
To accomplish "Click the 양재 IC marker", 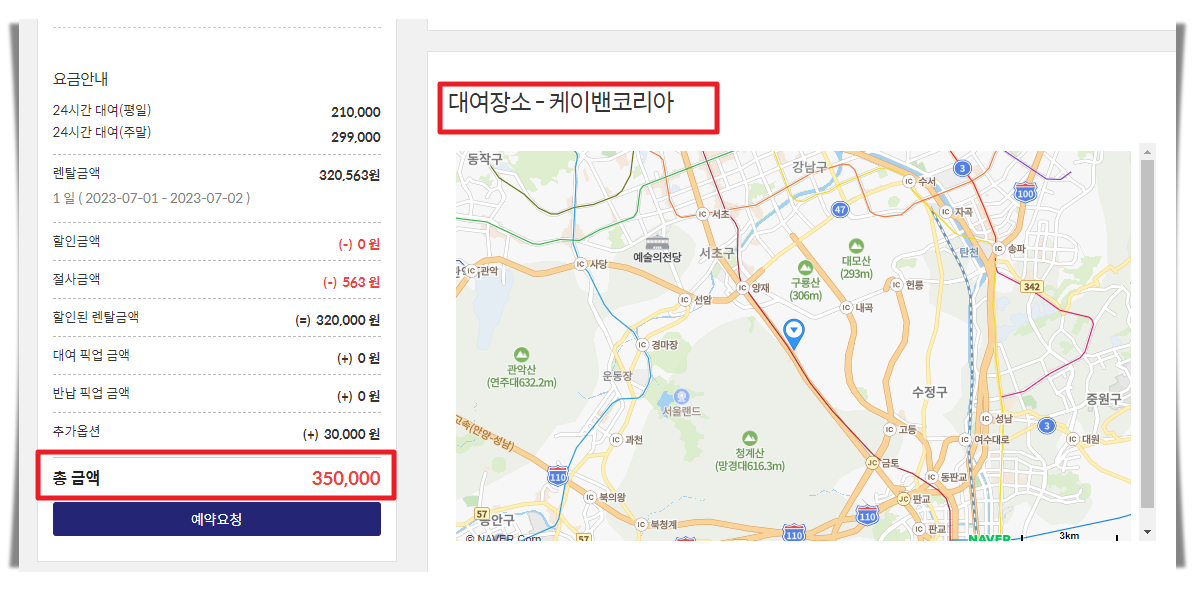I will [742, 287].
